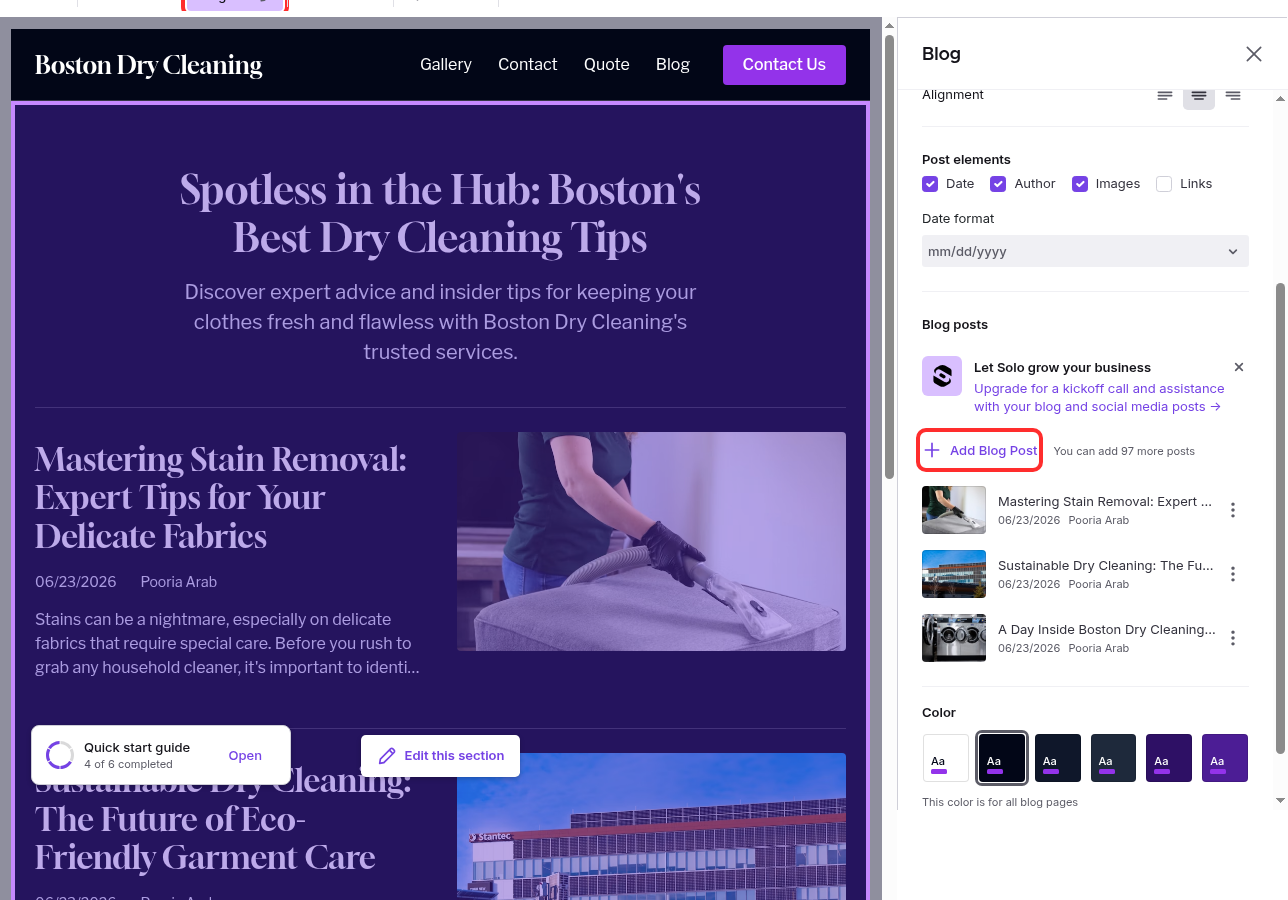Open the Quick start guide
Screen dimensions: 1288x900
click(245, 756)
